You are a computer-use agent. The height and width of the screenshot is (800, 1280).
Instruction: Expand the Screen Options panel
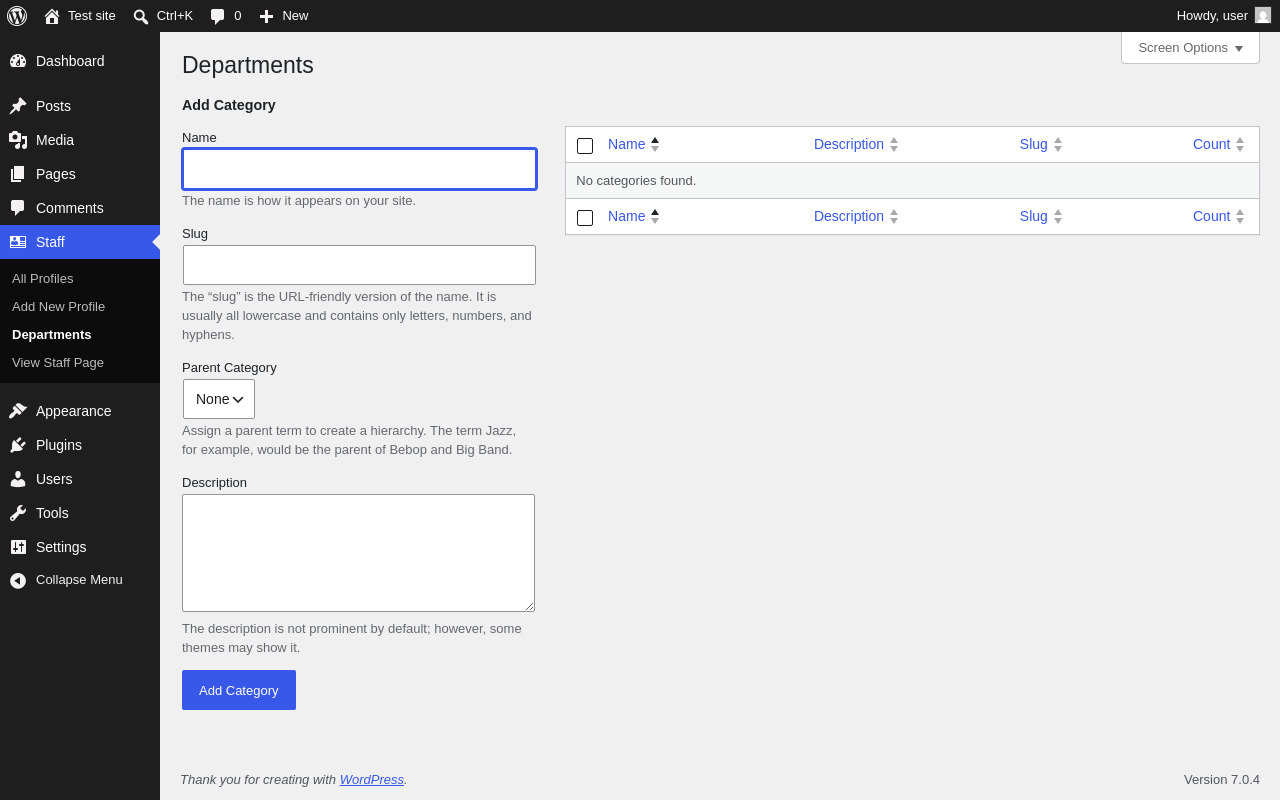click(x=1190, y=48)
